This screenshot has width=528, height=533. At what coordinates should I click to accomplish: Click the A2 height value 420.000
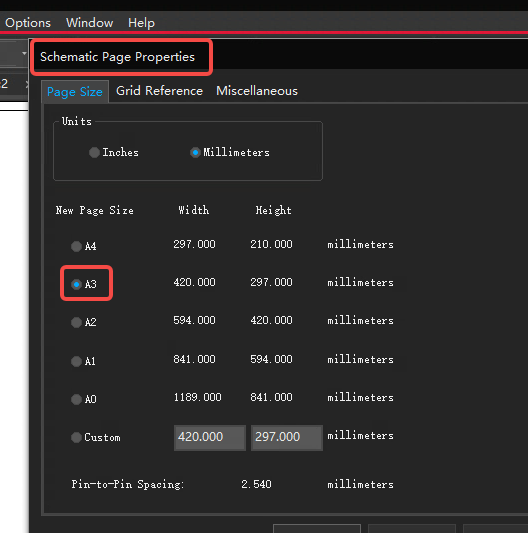271,320
